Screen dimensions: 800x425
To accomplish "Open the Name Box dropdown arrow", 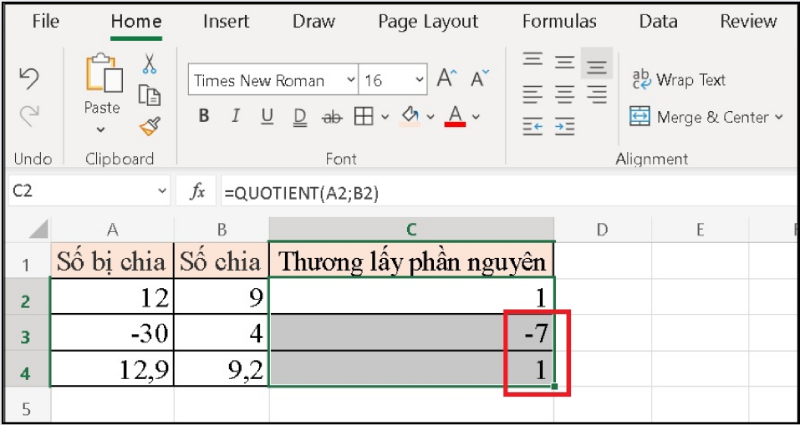I will click(162, 191).
